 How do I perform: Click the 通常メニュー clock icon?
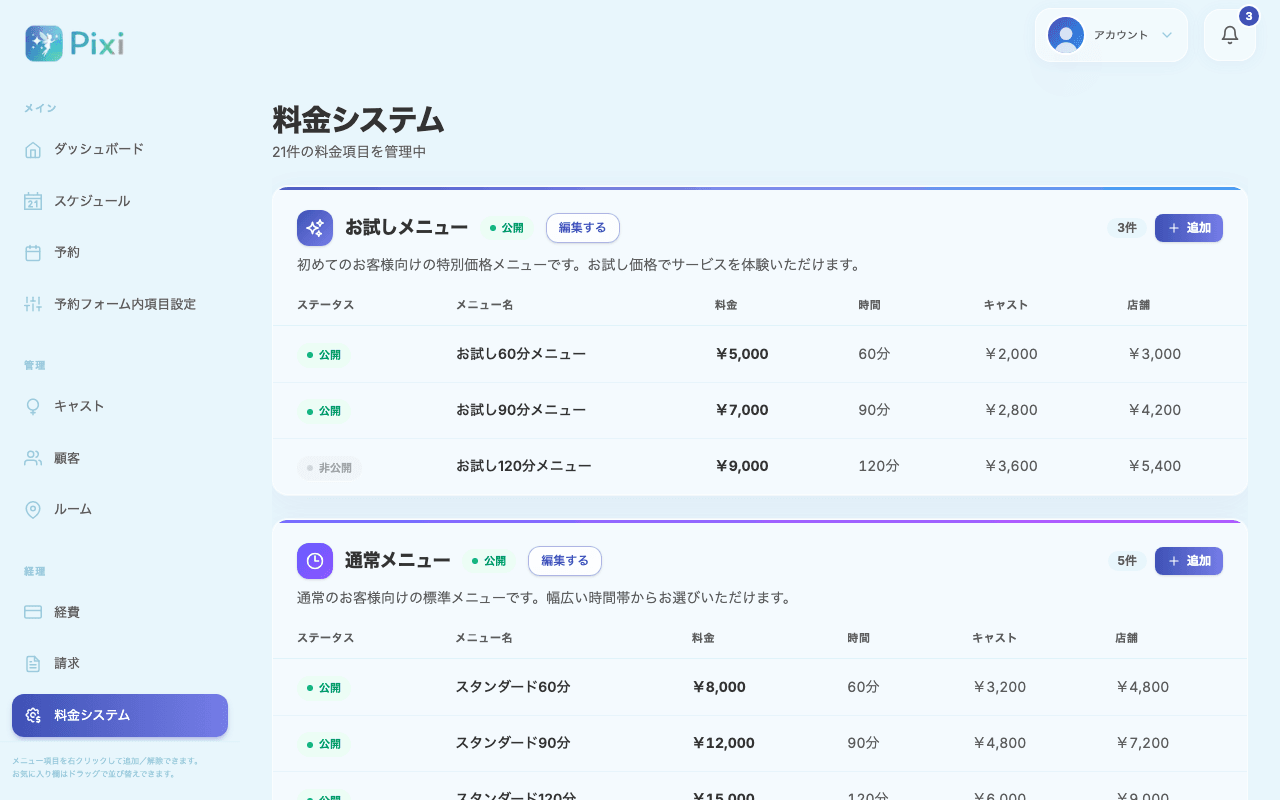click(315, 561)
